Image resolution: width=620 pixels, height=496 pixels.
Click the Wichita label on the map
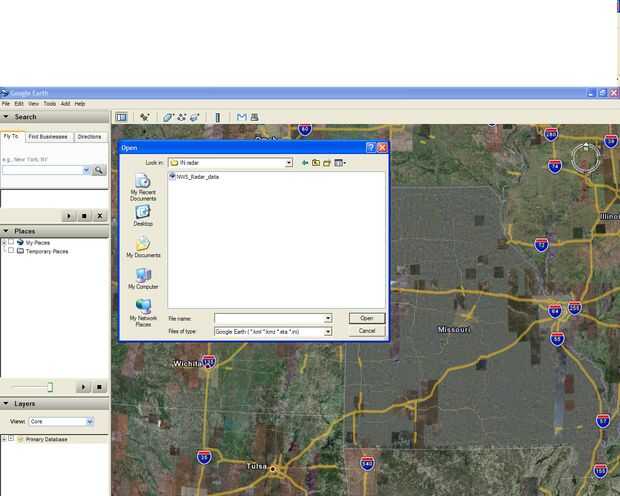click(188, 363)
